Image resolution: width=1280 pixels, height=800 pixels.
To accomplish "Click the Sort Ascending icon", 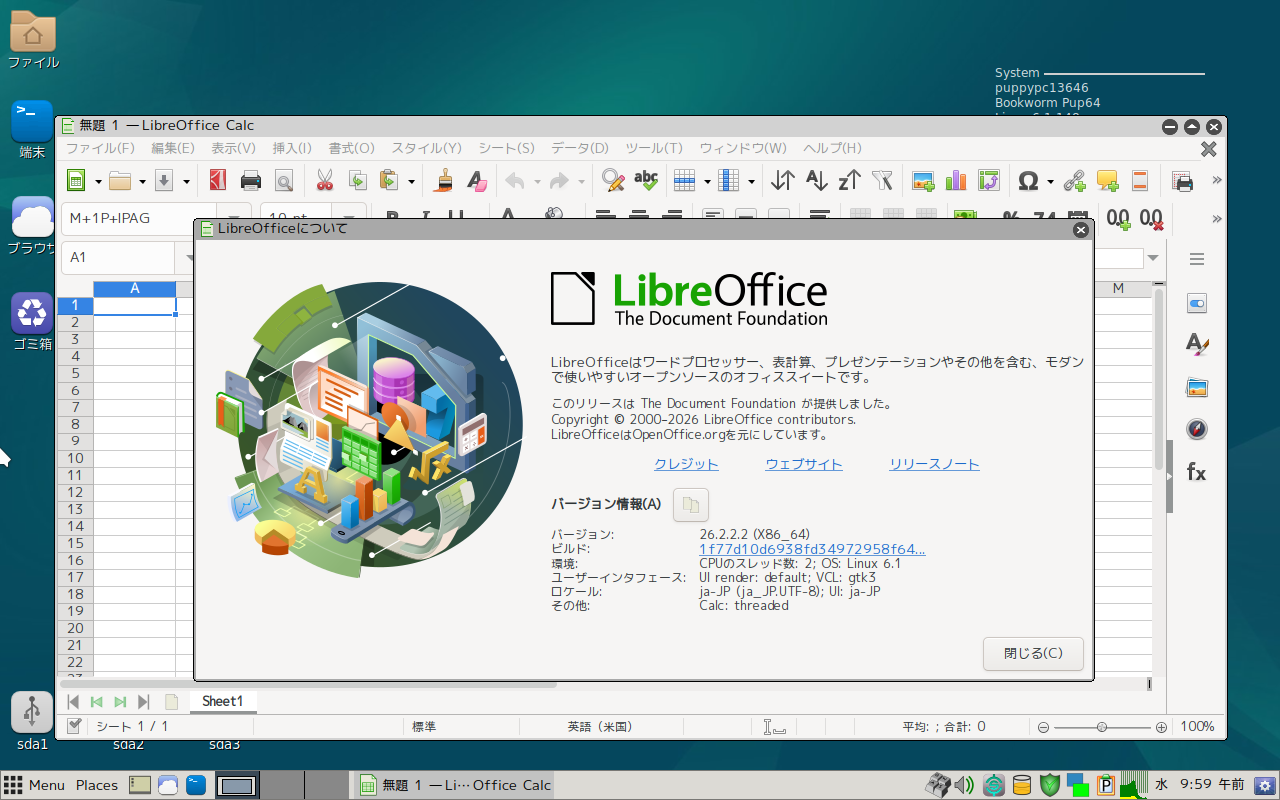I will pos(817,181).
